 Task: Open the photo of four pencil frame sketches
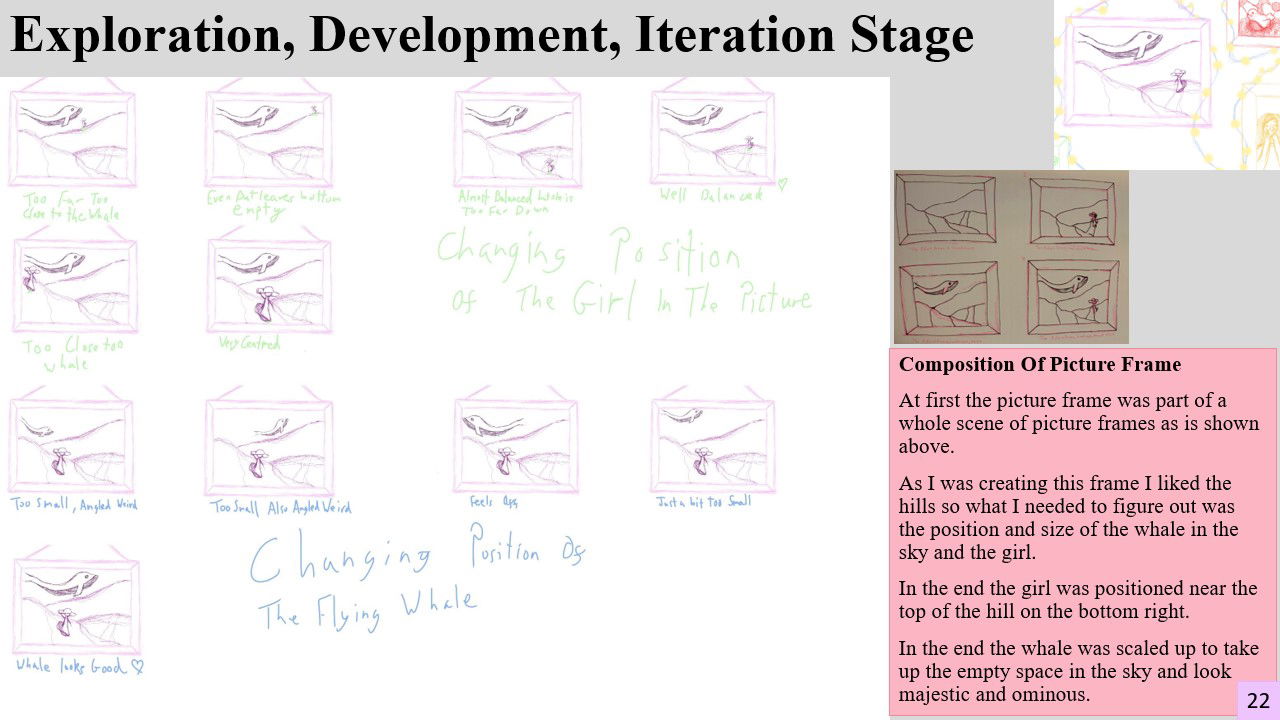pyautogui.click(x=1010, y=257)
